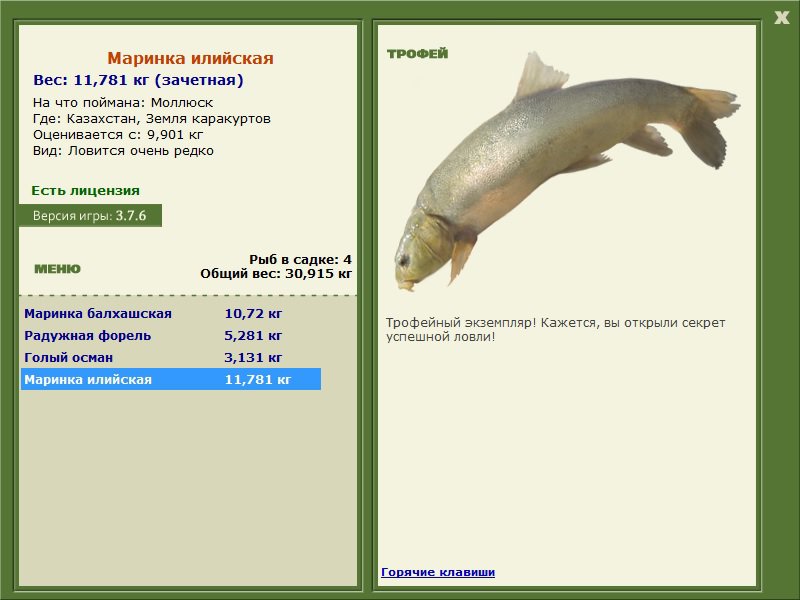Click the 10,72 кг weight entry
Image resolution: width=800 pixels, height=600 pixels.
(x=253, y=313)
